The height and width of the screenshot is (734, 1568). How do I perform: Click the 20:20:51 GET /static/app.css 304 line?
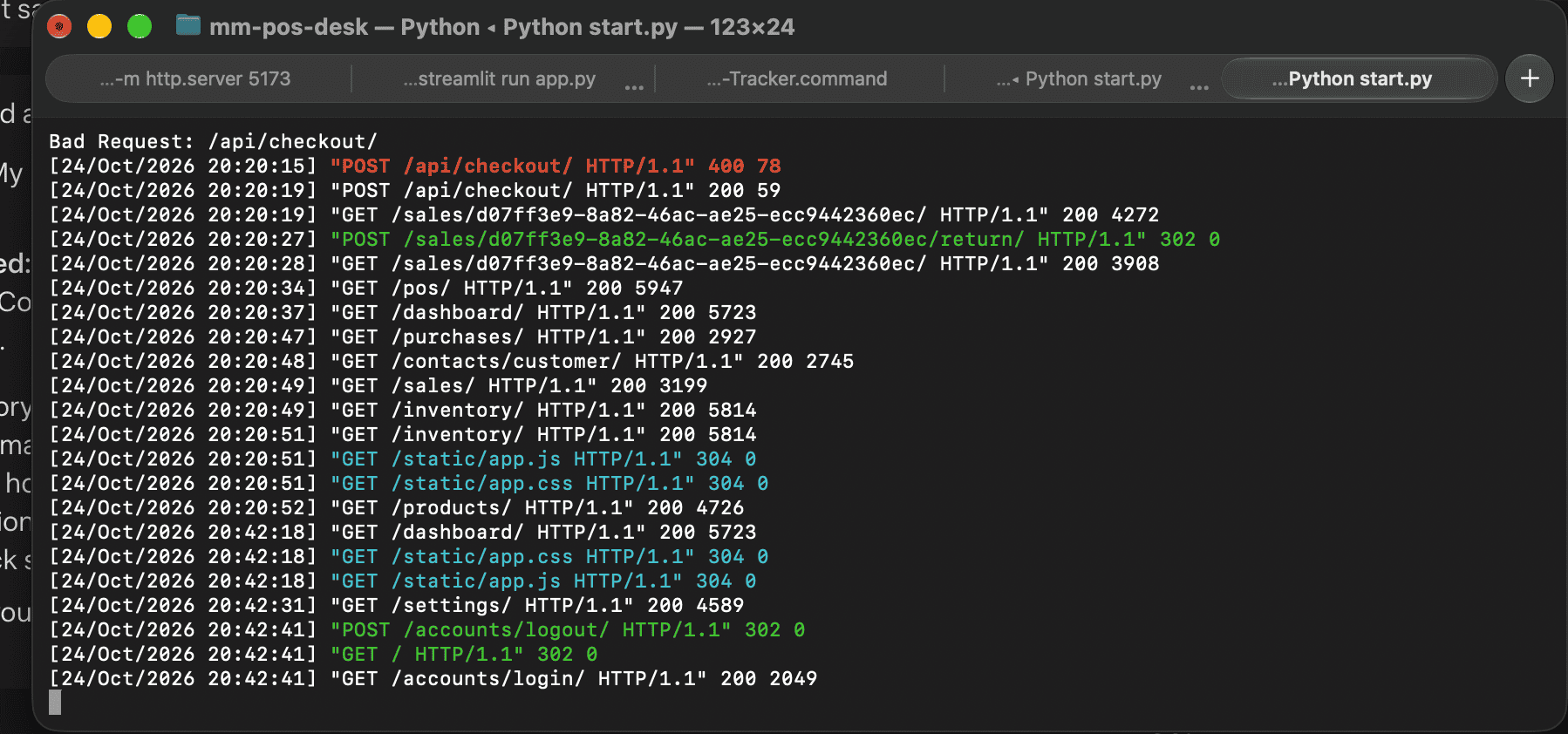click(x=409, y=483)
